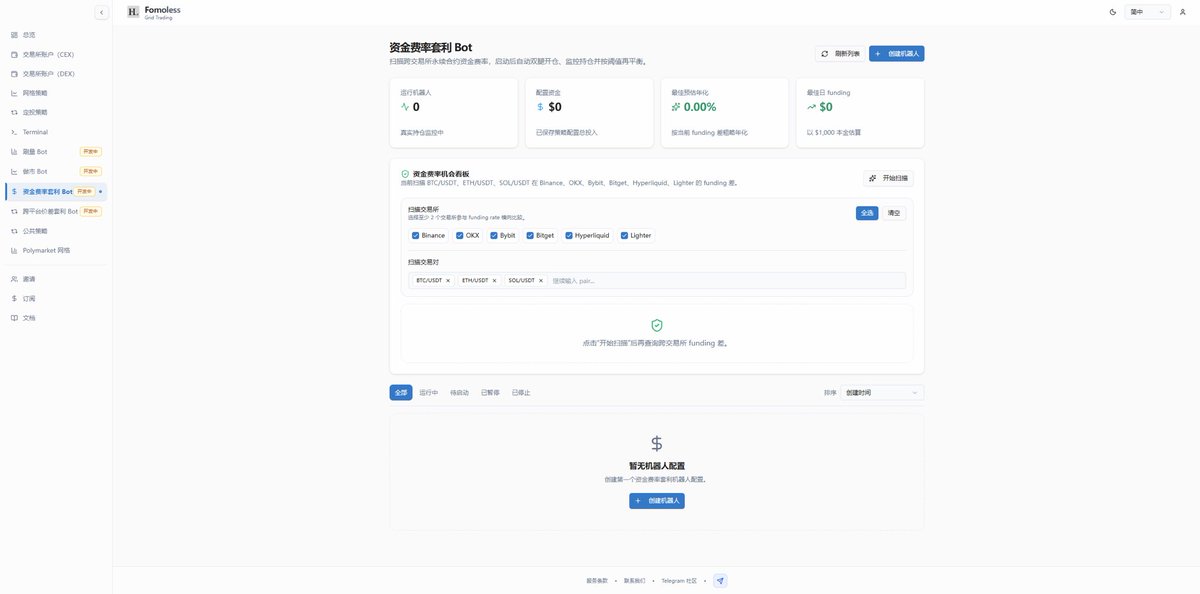Click the 最佳日 funding stat card

[860, 113]
